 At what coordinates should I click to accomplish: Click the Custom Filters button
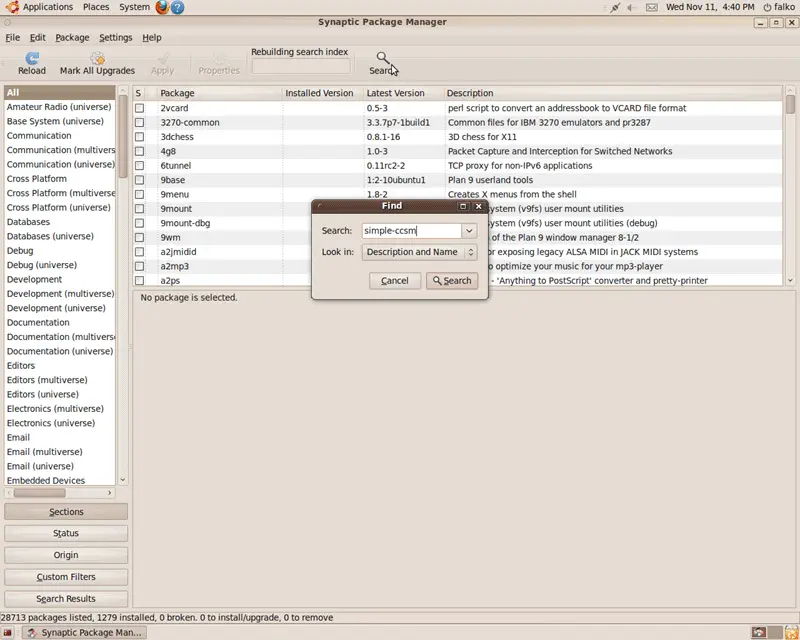[66, 577]
